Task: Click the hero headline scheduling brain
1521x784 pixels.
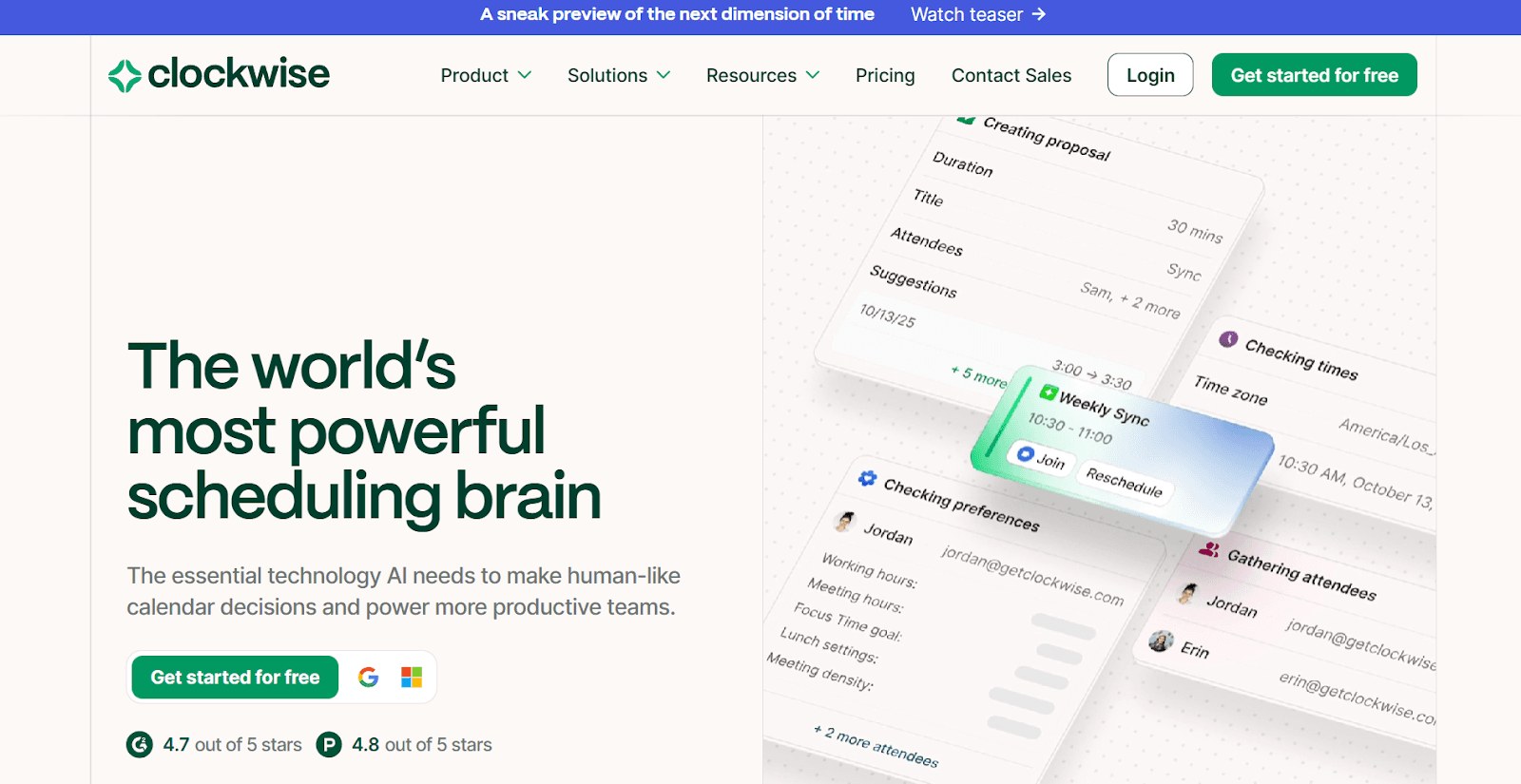Action: [364, 496]
